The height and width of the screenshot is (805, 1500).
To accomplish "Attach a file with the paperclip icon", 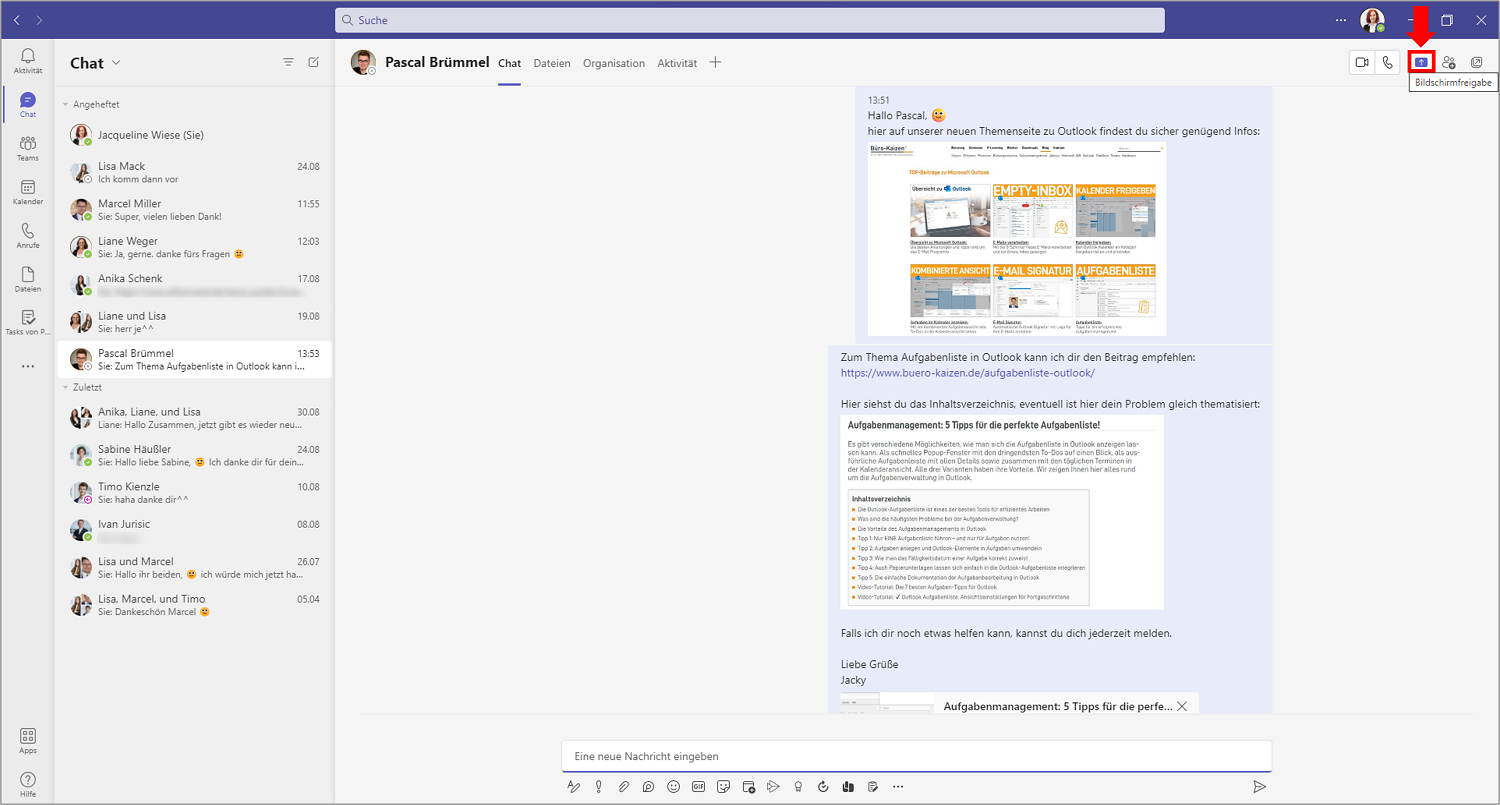I will (624, 787).
